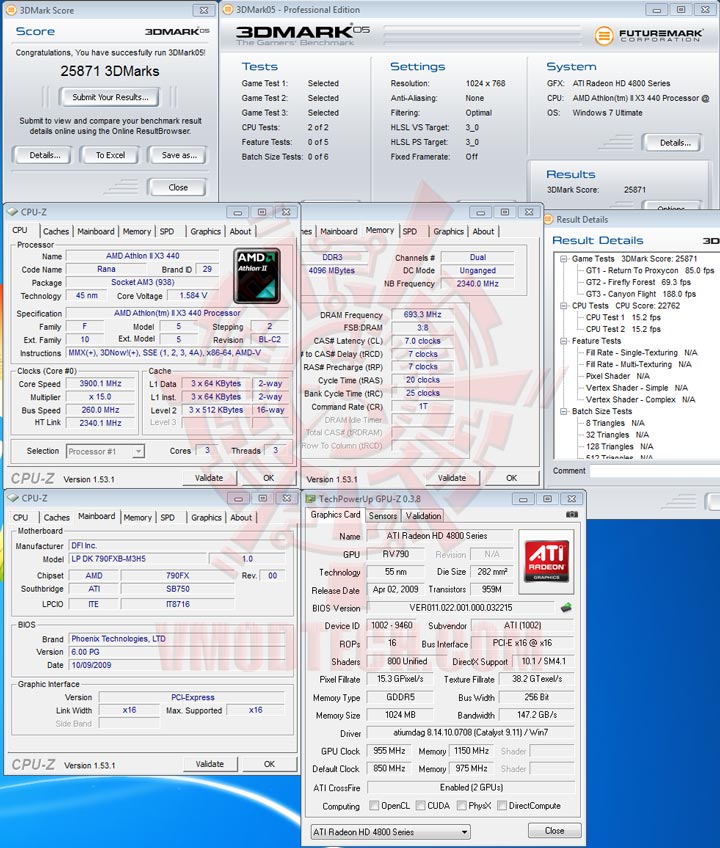Click Close button in 3DMark Score window
This screenshot has height=848, width=720.
[x=177, y=188]
